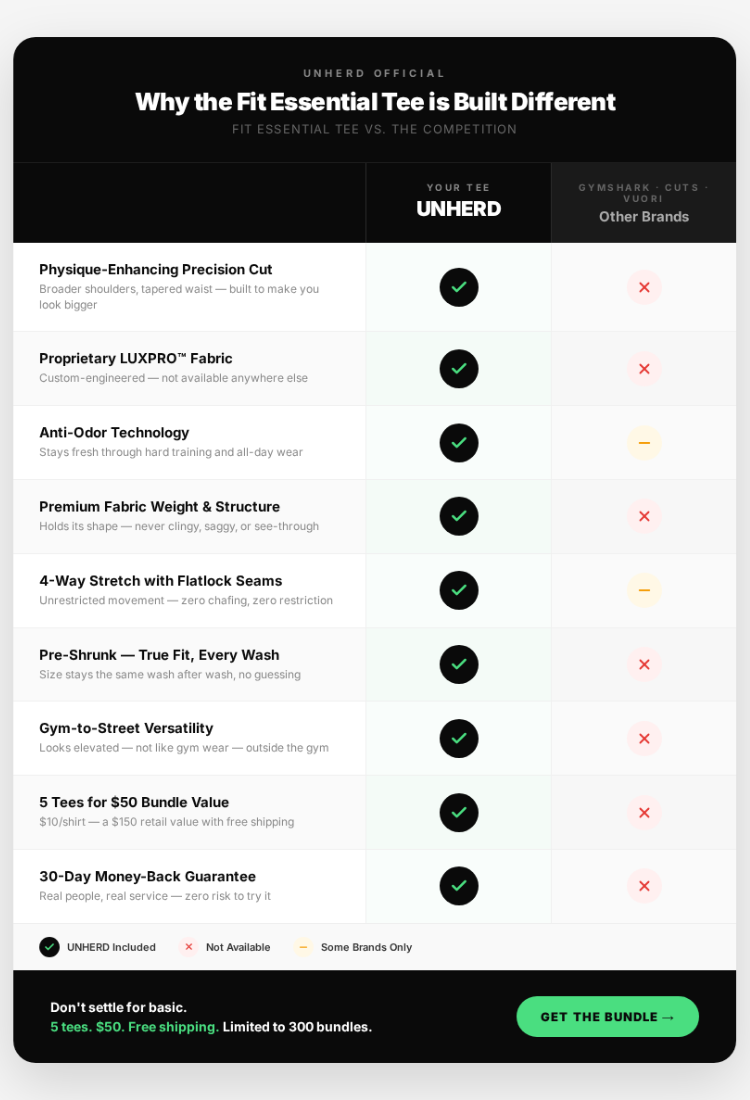Click the red X for Proprietary LUXPRO Fabric
This screenshot has height=1100, width=750.
point(644,368)
